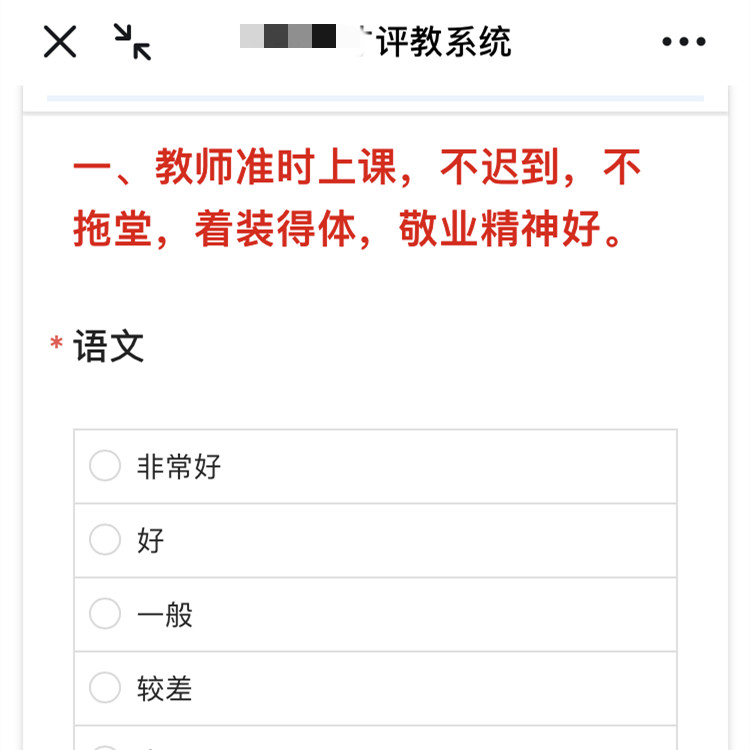The image size is (750, 750).
Task: Tap the 一般 option label text
Action: [165, 615]
